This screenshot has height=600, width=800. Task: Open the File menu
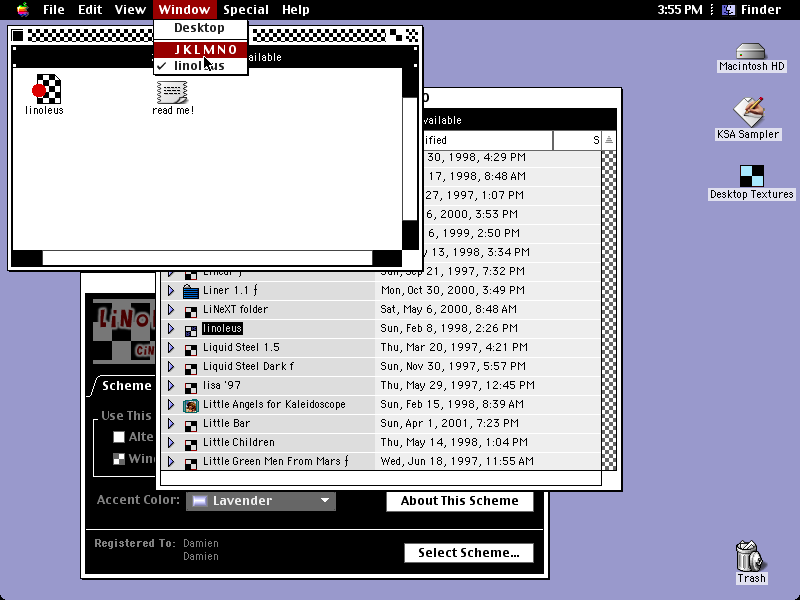(54, 10)
